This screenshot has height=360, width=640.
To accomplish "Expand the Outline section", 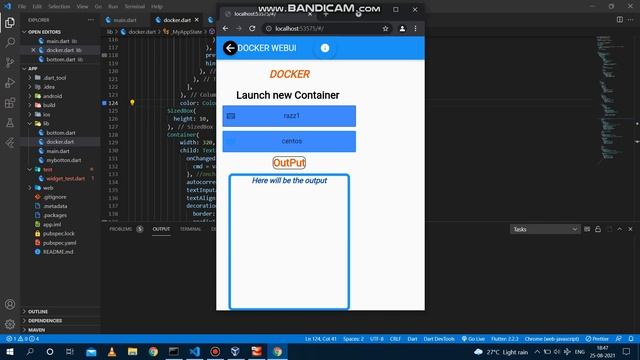I will (38, 311).
